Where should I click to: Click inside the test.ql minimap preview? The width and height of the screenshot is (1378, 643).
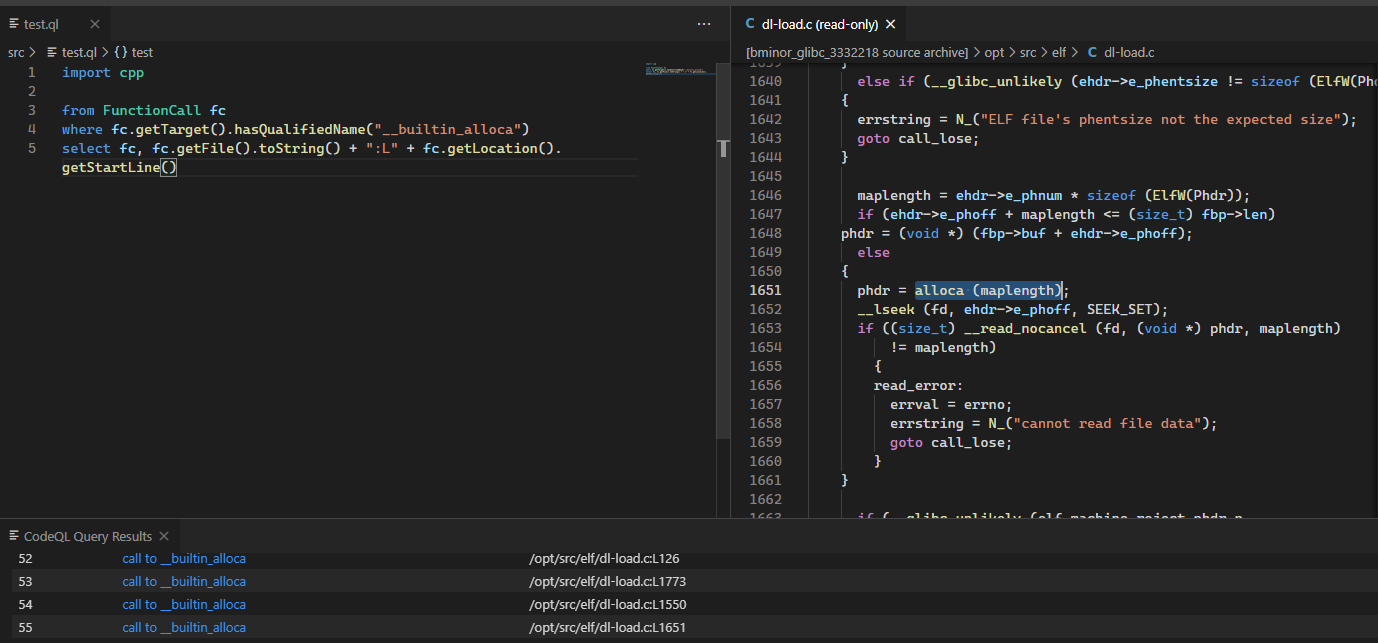678,70
